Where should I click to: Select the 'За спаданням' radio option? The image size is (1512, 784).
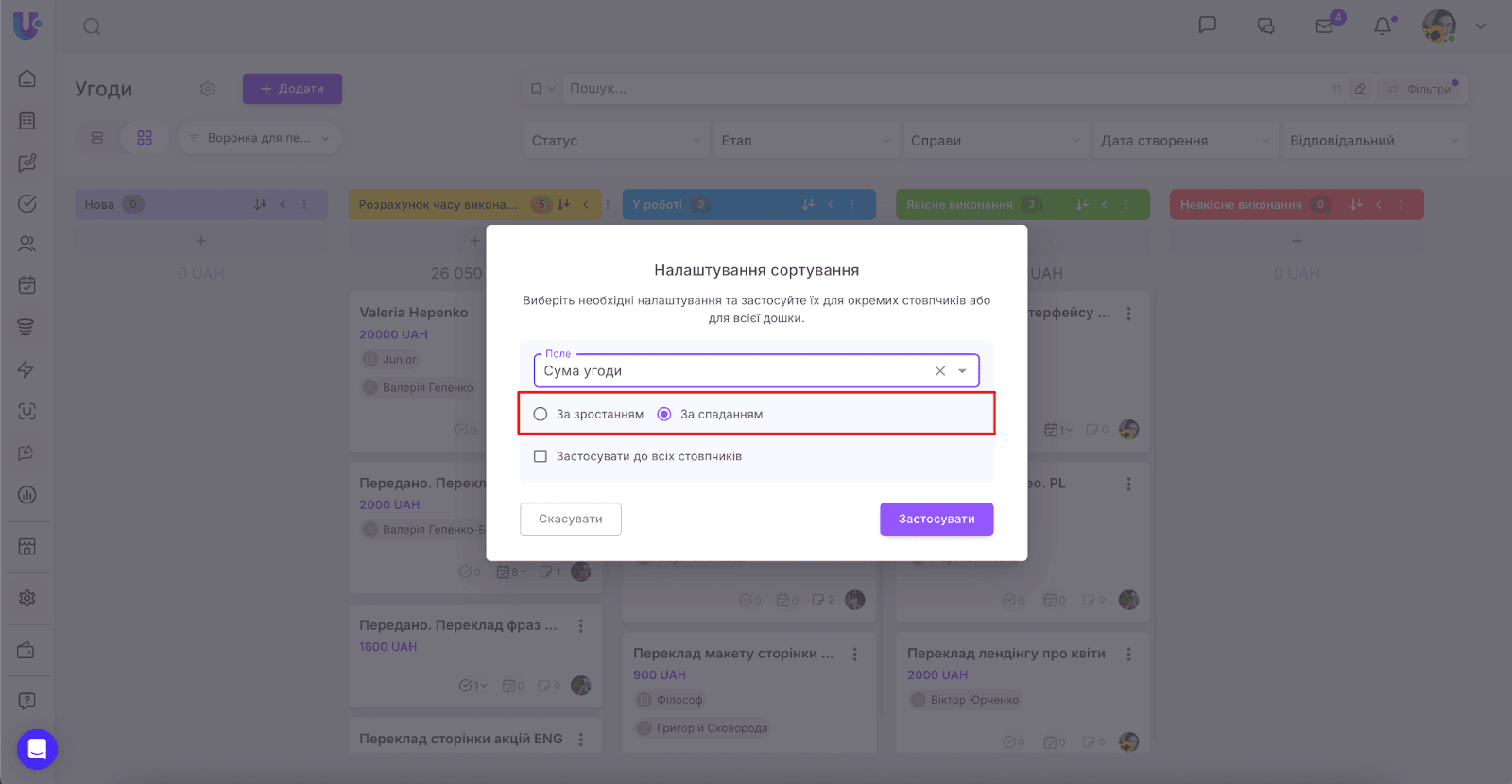664,414
